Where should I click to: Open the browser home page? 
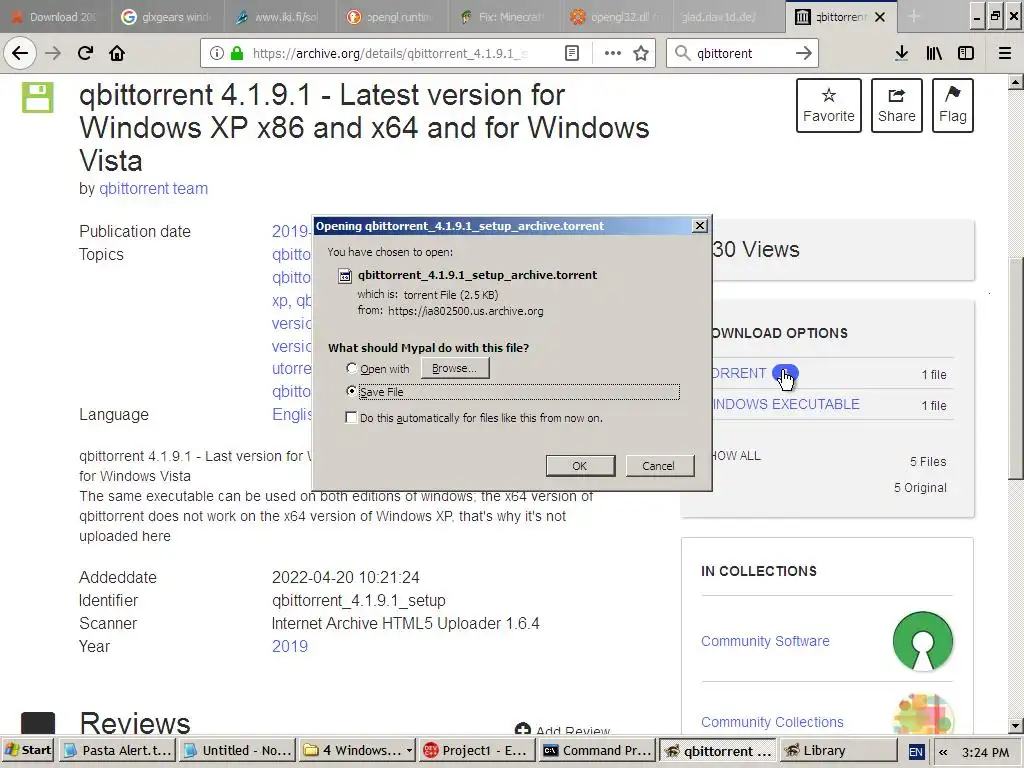[117, 53]
